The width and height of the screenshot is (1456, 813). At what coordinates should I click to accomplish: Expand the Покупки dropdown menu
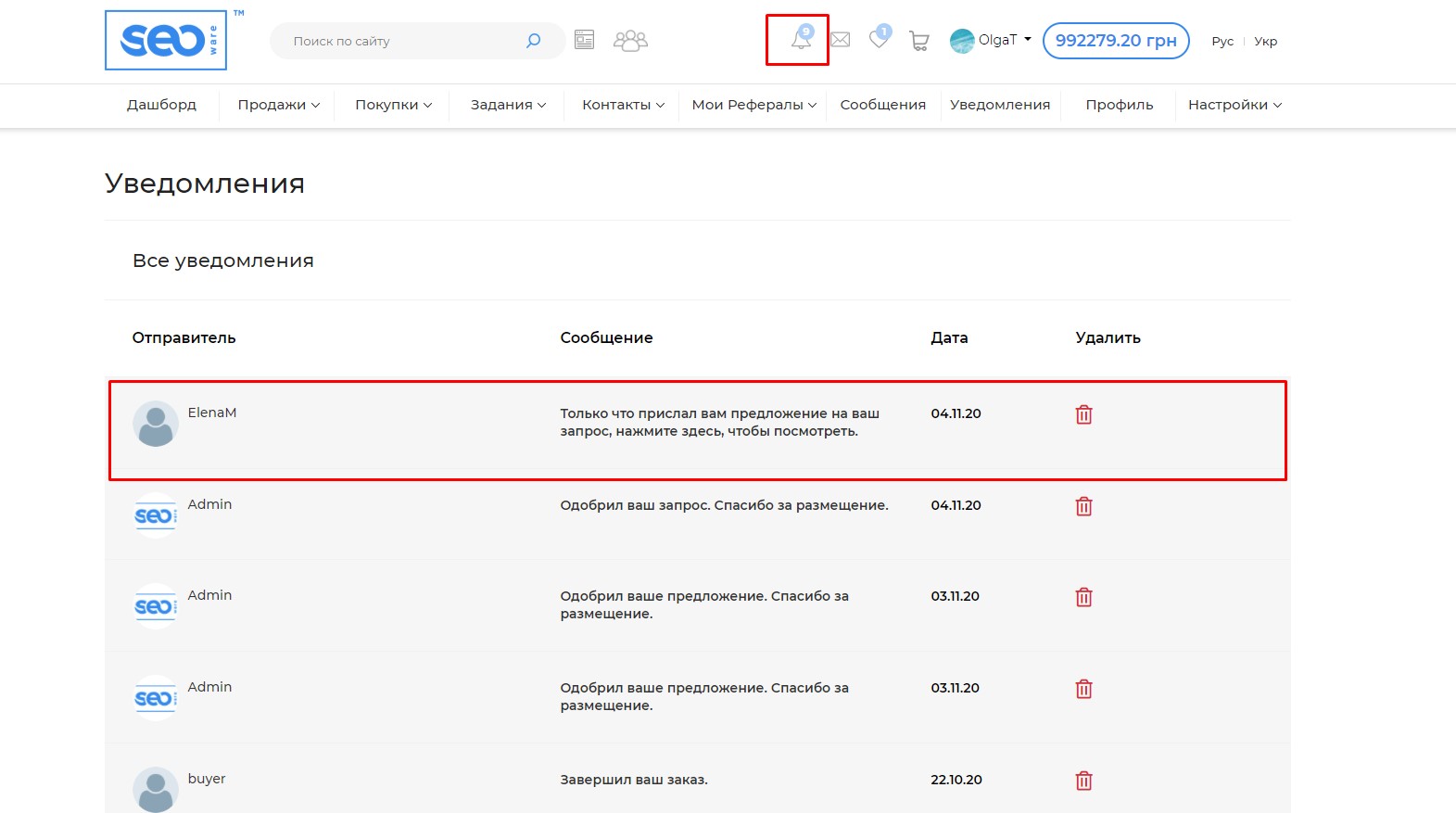(x=393, y=105)
